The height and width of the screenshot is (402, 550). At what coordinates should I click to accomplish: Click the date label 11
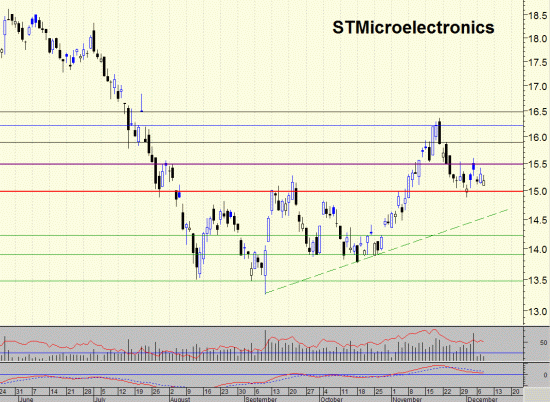[344, 391]
